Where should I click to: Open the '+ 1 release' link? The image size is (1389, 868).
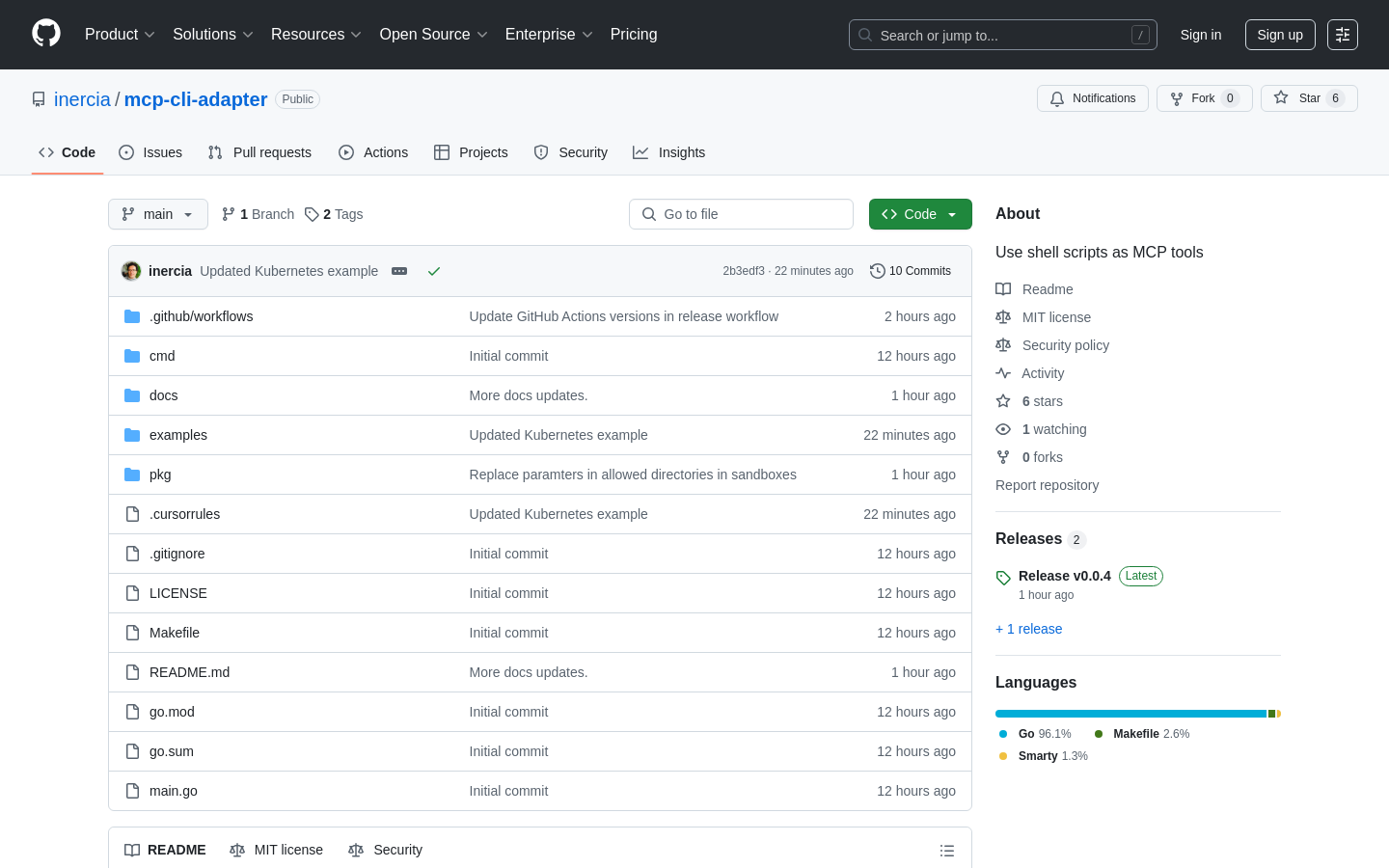click(x=1028, y=629)
